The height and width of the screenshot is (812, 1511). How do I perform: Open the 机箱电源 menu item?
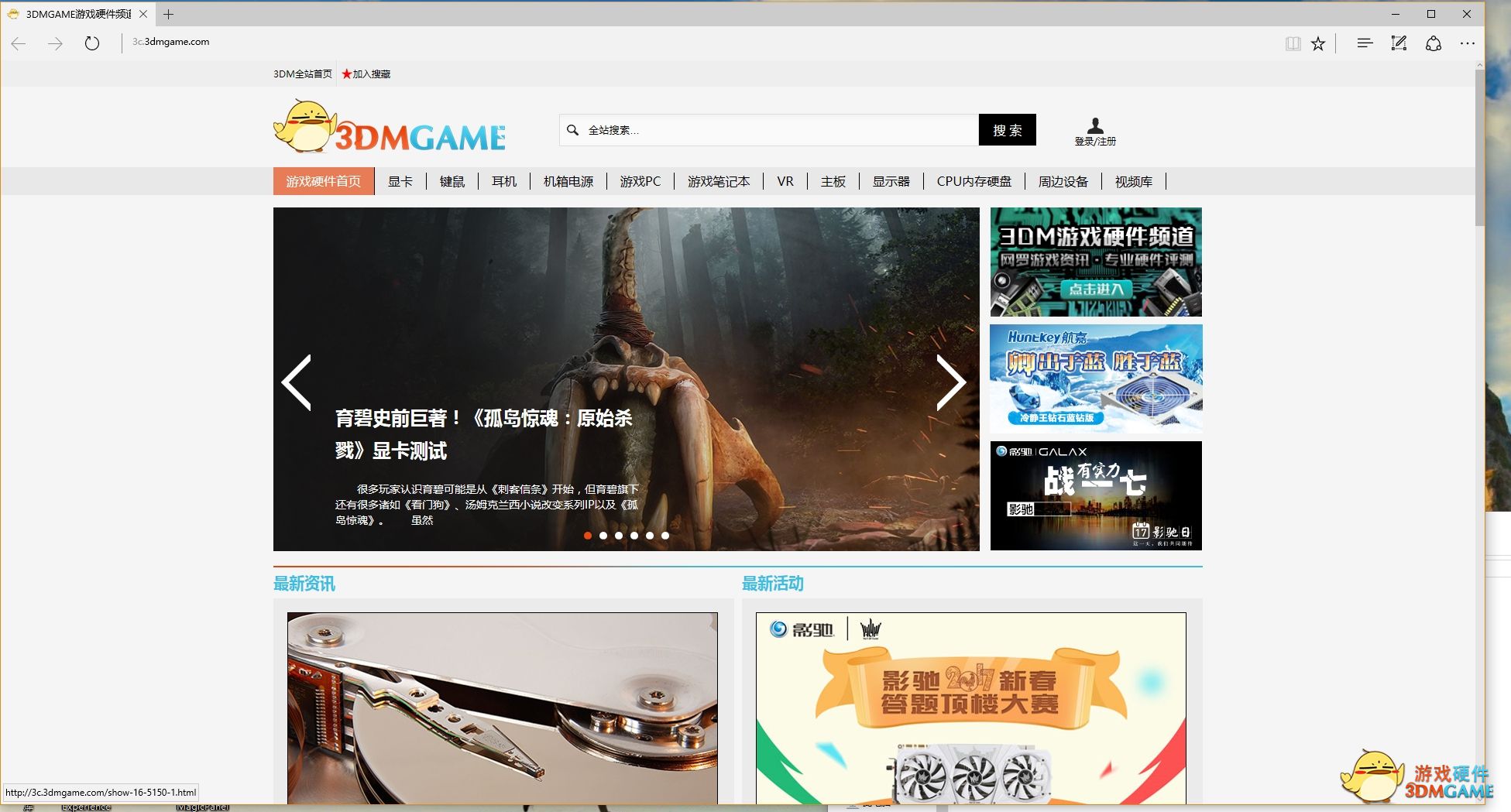568,181
